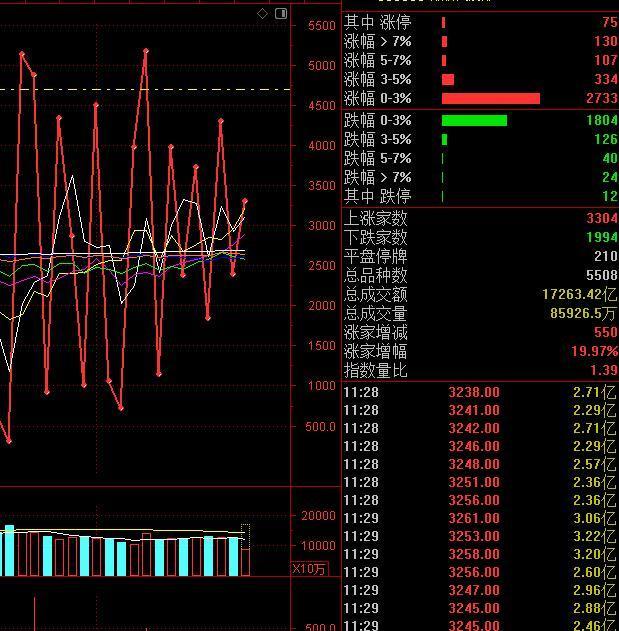Select the tick price 3258.00
Image resolution: width=619 pixels, height=631 pixels.
pos(474,554)
